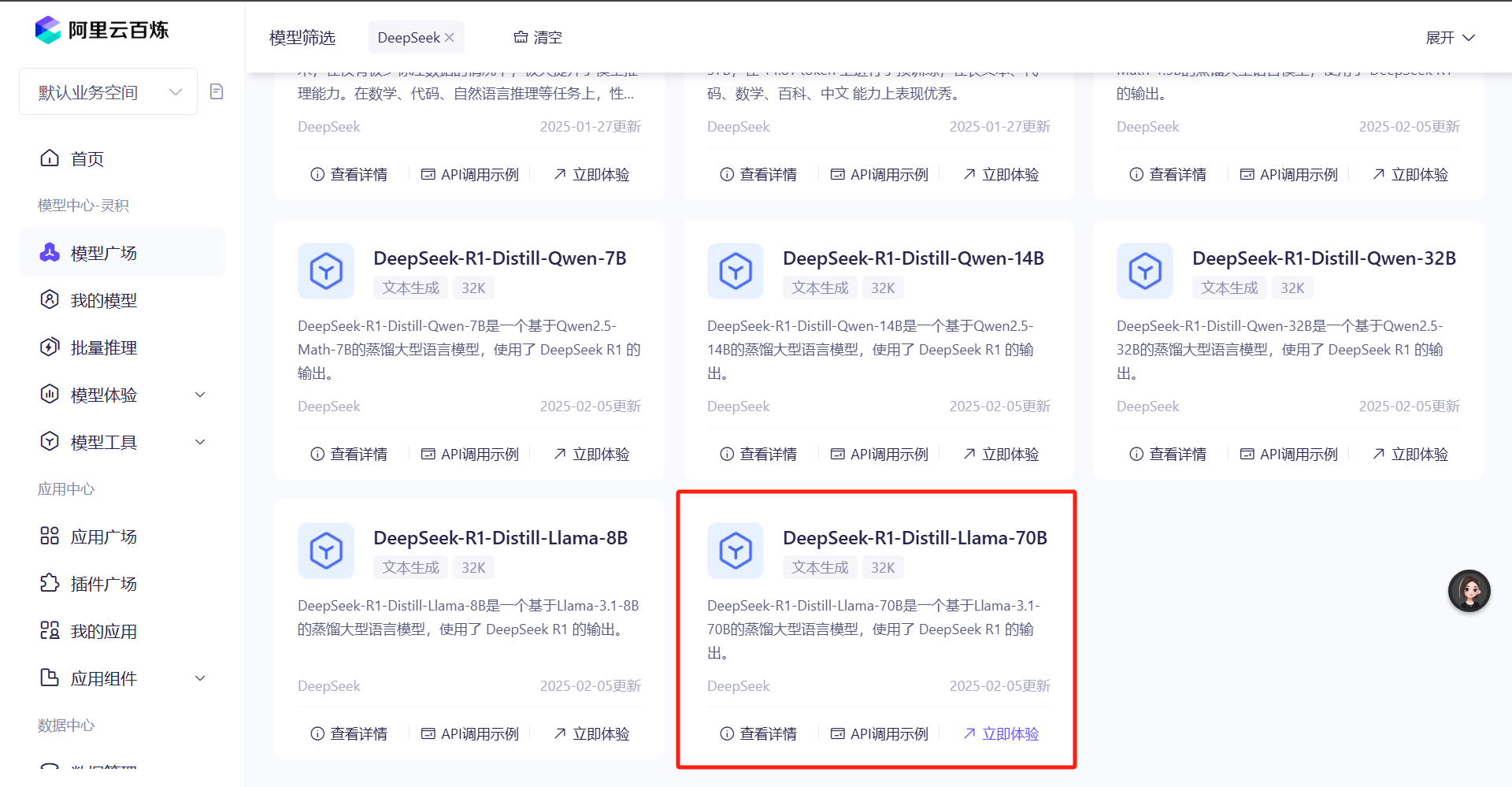Click the 首页 house icon
The width and height of the screenshot is (1512, 787).
(50, 158)
